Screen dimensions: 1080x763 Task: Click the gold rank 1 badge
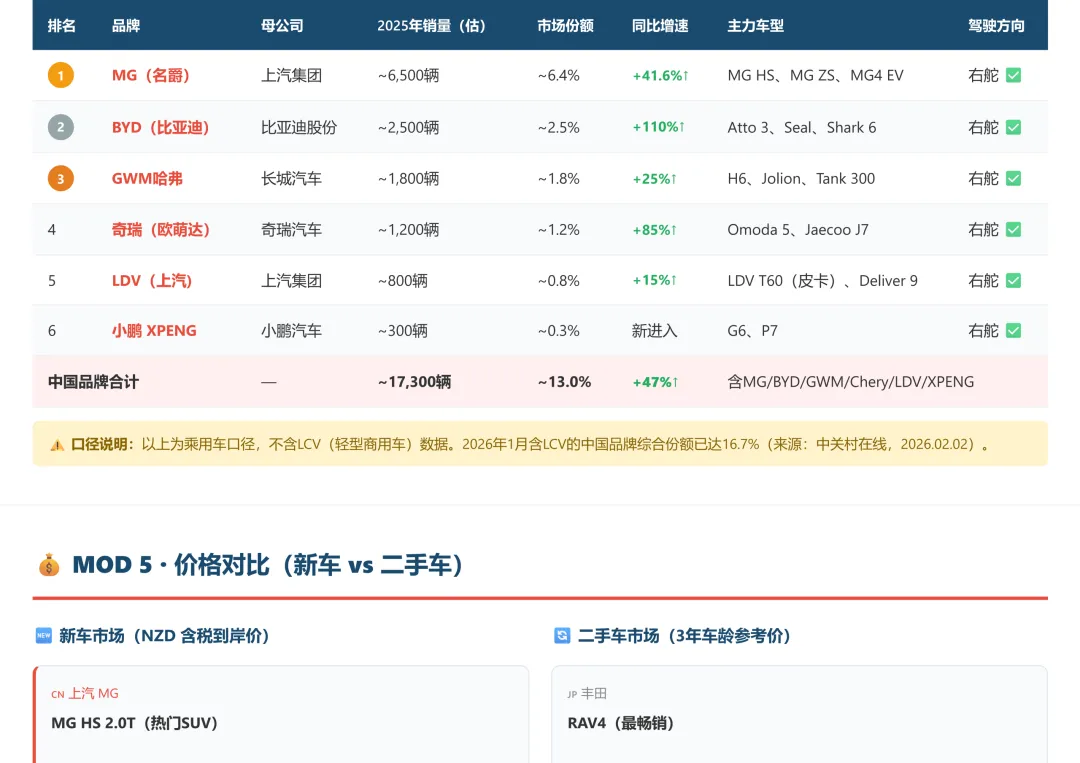61,76
